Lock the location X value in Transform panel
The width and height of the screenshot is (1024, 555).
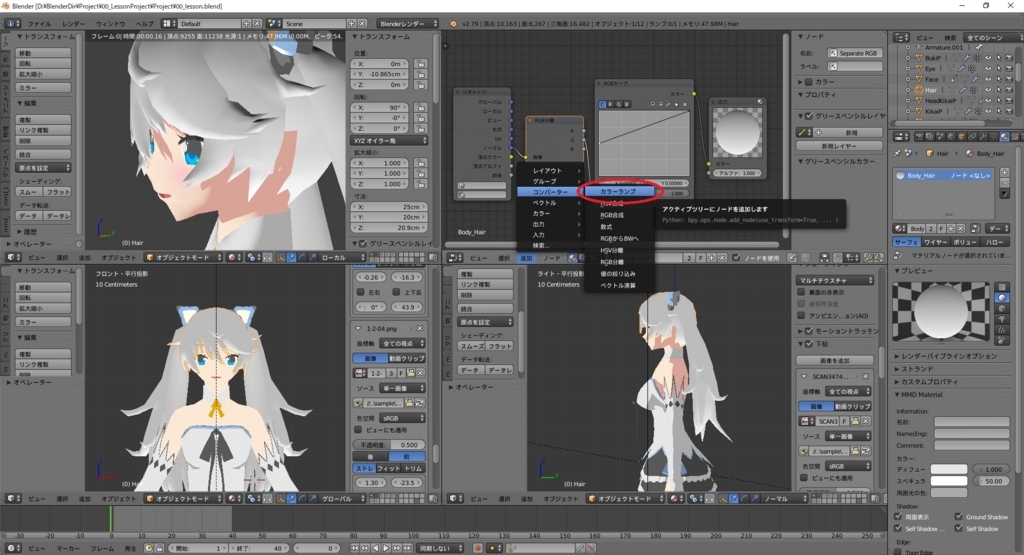coord(421,64)
